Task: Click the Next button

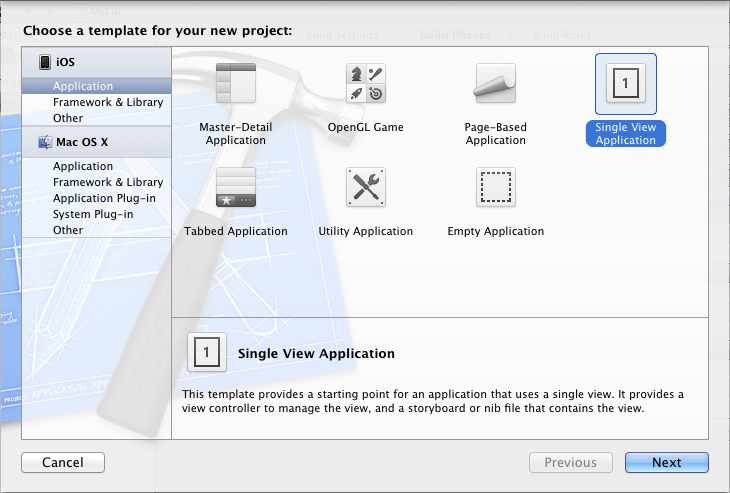Action: [667, 462]
